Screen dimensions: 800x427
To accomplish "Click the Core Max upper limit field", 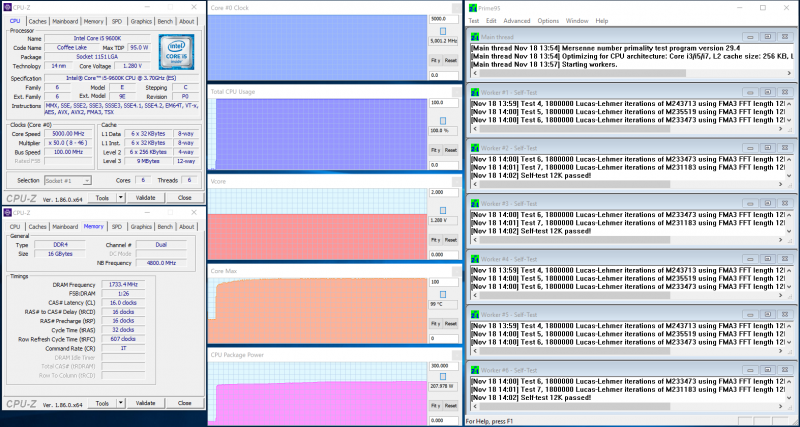I will [443, 282].
